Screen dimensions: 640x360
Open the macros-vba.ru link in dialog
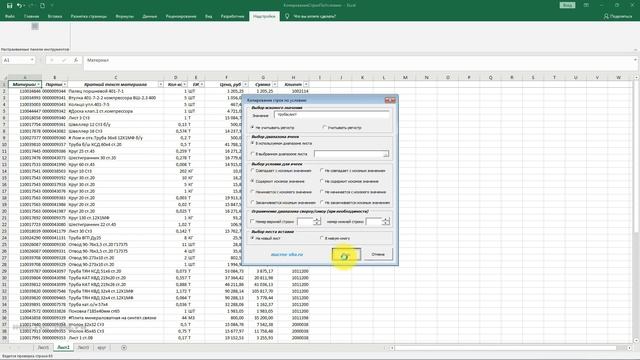(287, 254)
